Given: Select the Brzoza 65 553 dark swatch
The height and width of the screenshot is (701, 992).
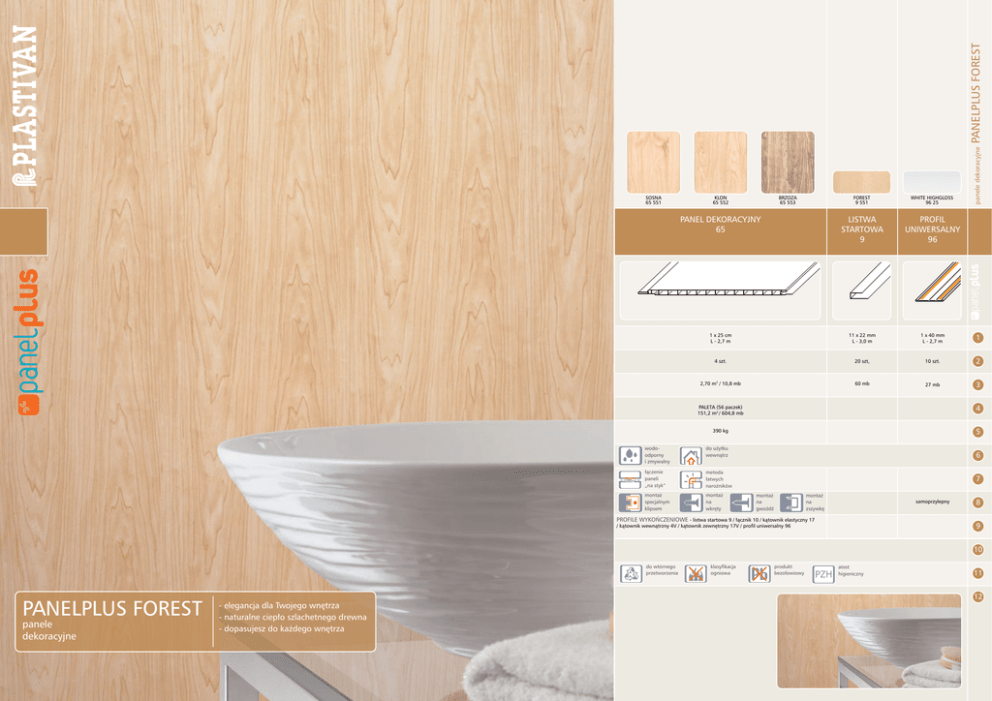Looking at the screenshot, I should pyautogui.click(x=787, y=162).
